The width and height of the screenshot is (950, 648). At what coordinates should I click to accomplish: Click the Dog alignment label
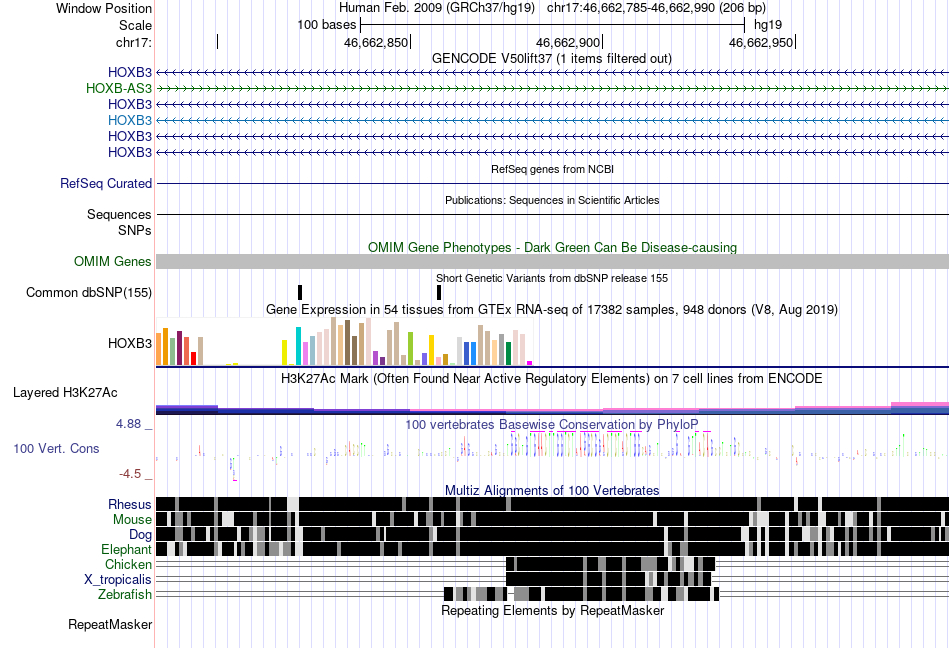pos(140,535)
